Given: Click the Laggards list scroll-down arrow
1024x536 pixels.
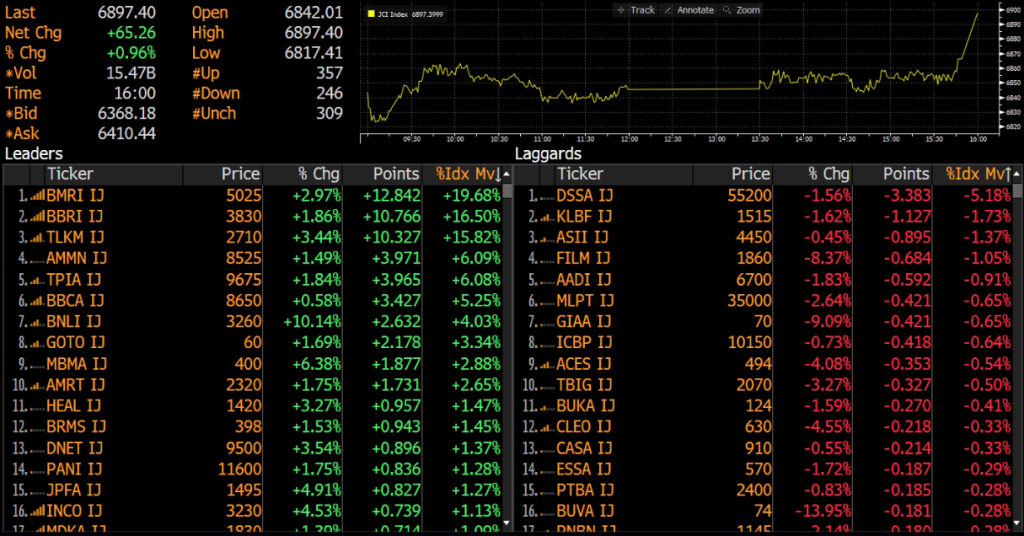Looking at the screenshot, I should (x=1017, y=522).
